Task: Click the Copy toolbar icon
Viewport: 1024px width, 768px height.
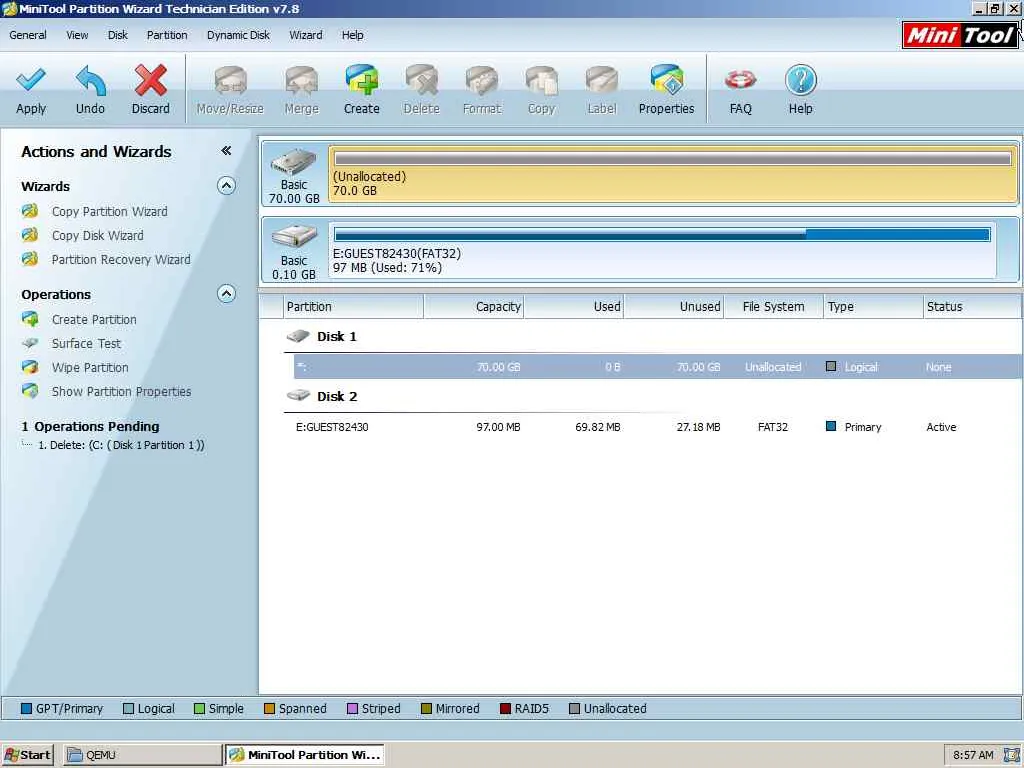Action: click(541, 81)
